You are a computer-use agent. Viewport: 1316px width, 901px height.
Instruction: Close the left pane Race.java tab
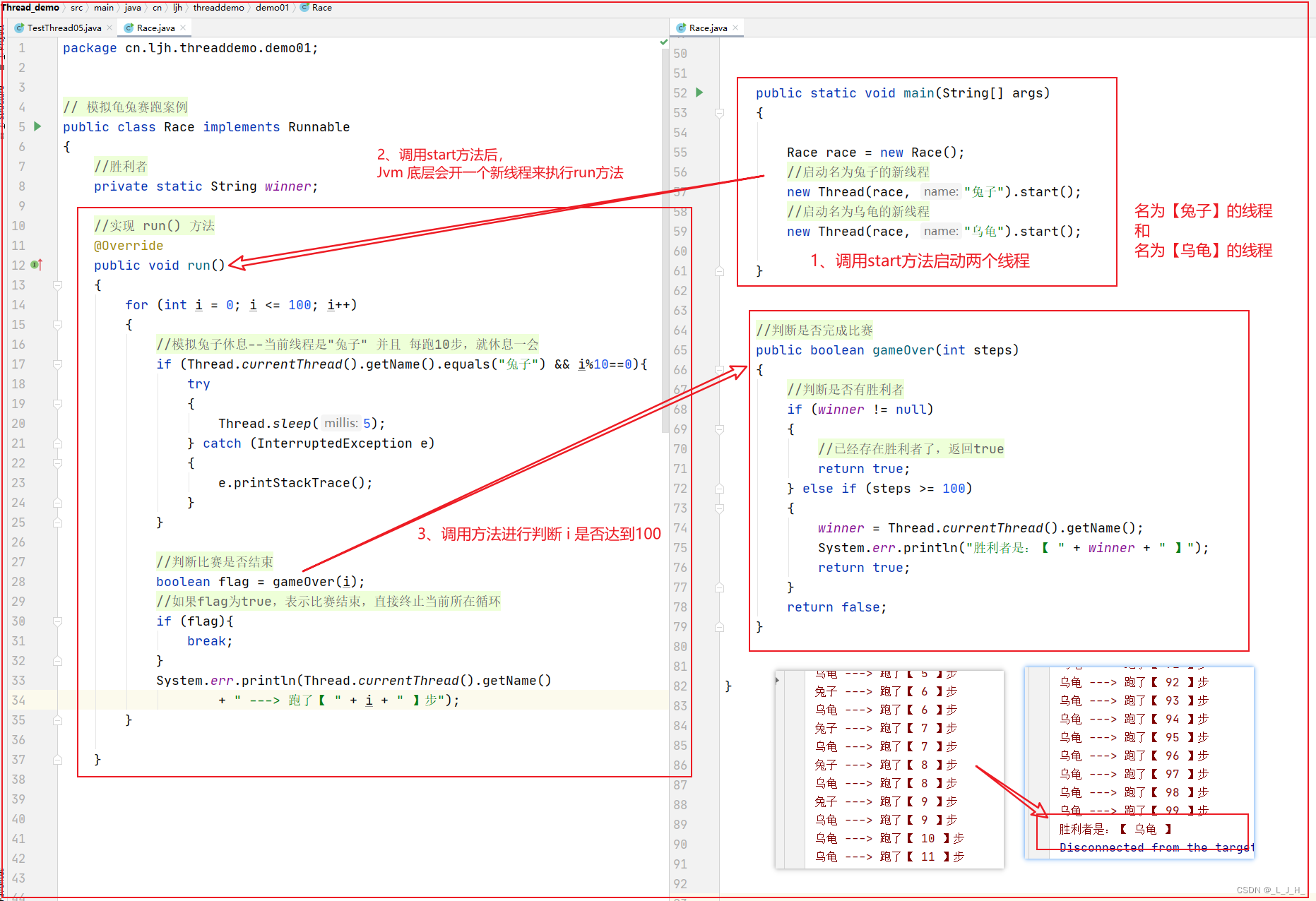[x=183, y=28]
